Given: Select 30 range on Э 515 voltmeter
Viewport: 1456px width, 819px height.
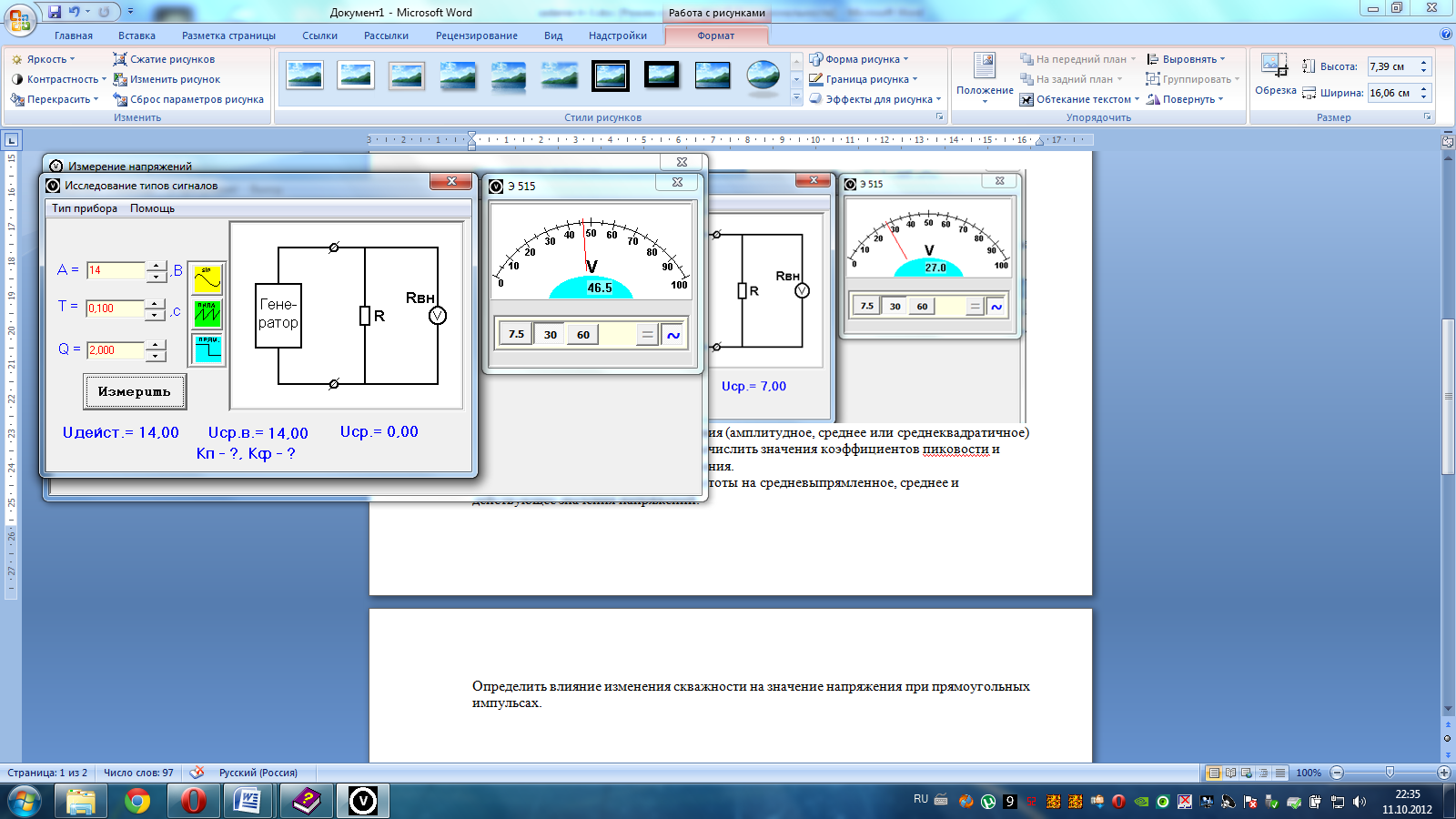Looking at the screenshot, I should click(551, 335).
